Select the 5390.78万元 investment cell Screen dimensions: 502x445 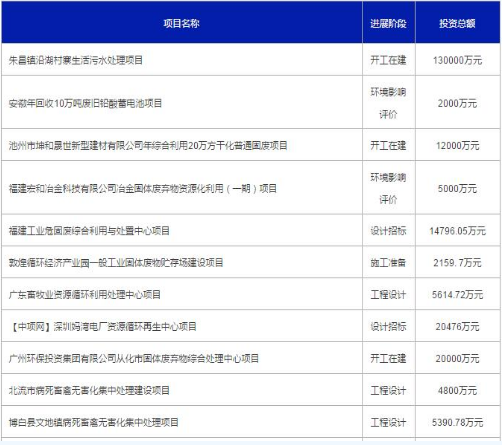(x=457, y=422)
